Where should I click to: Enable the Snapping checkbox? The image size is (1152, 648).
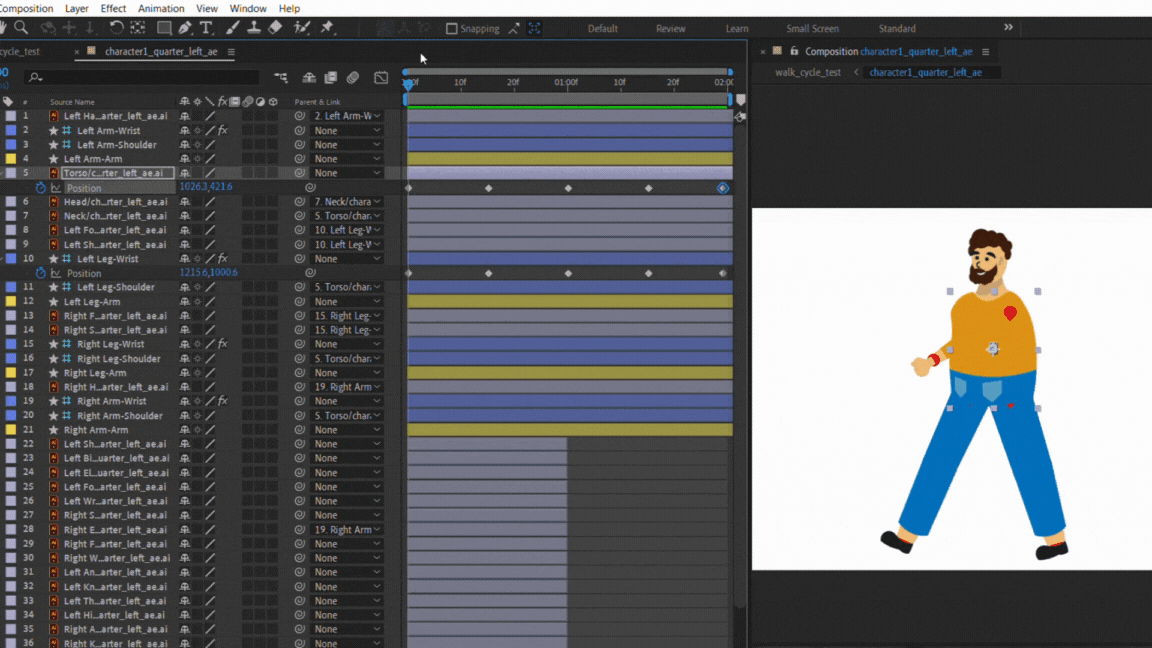(452, 29)
